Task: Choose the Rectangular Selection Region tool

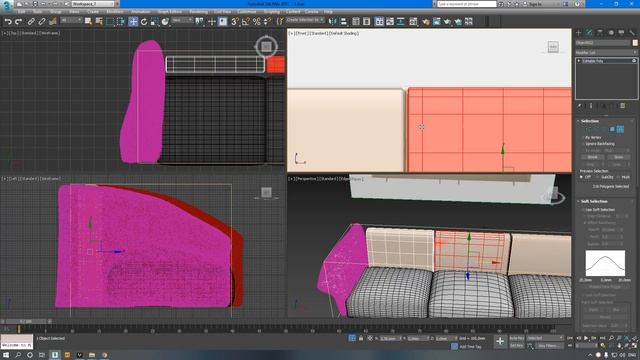Action: (x=110, y=22)
